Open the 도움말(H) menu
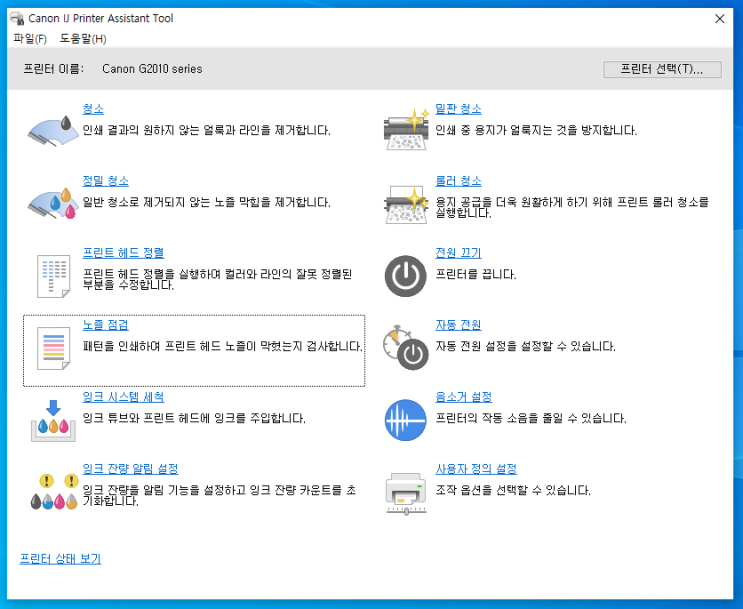The image size is (743, 609). pyautogui.click(x=83, y=38)
